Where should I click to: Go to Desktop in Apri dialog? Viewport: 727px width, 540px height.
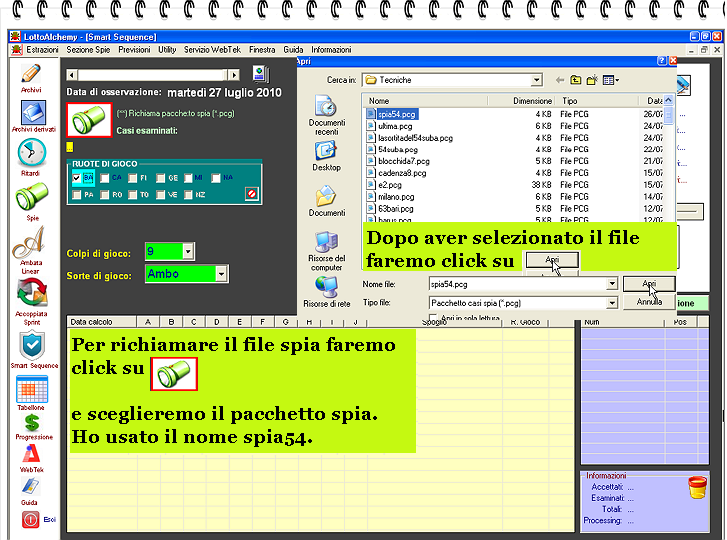326,156
